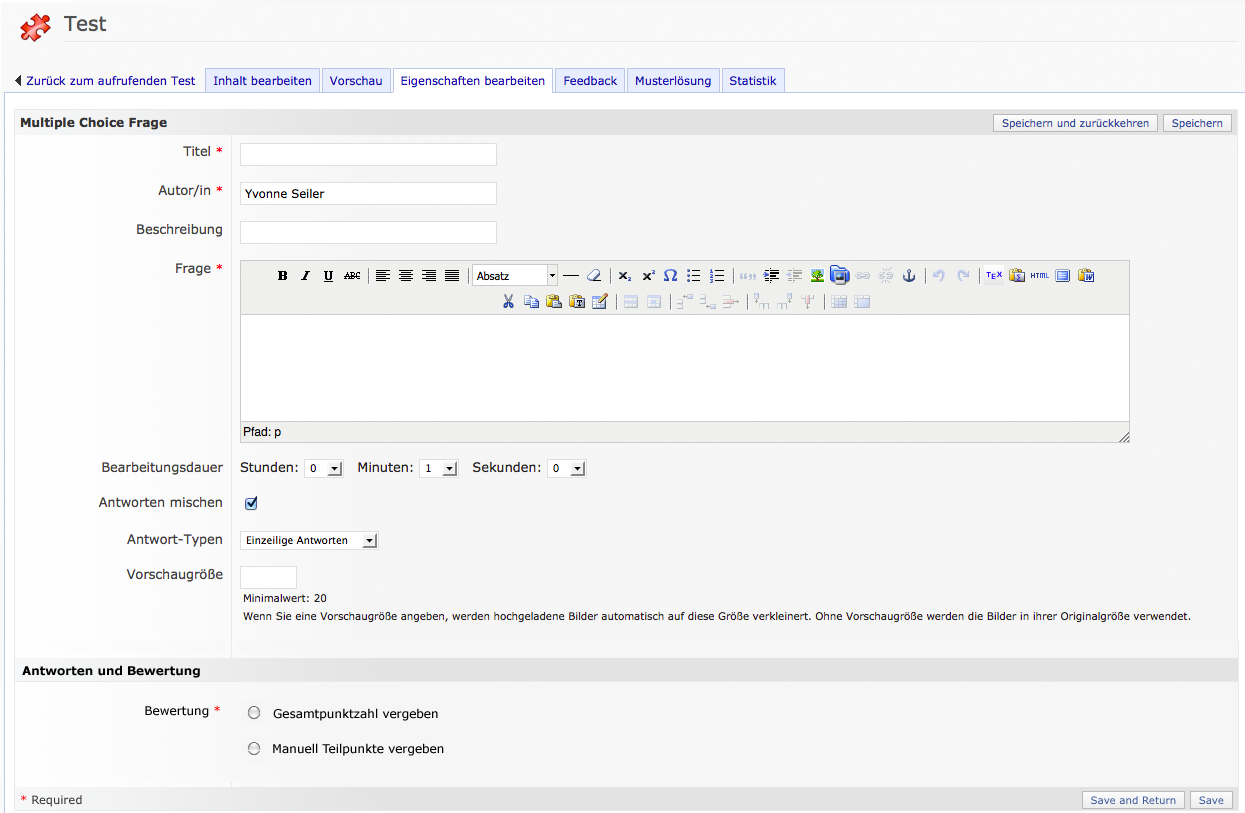
Task: Choose Manuell Teilpunkte vergeben option
Action: (x=254, y=748)
